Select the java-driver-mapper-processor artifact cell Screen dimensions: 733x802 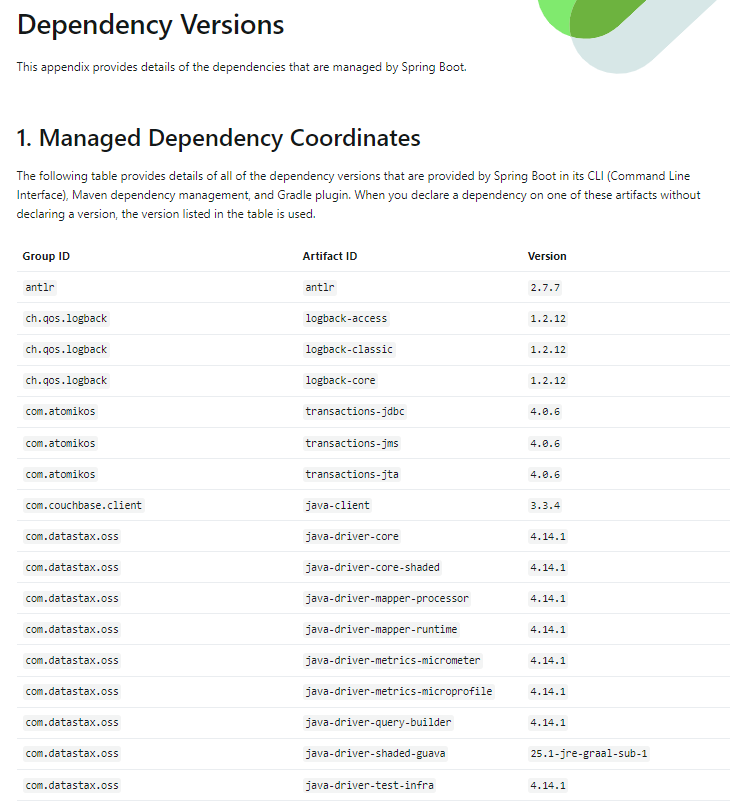pyautogui.click(x=387, y=598)
